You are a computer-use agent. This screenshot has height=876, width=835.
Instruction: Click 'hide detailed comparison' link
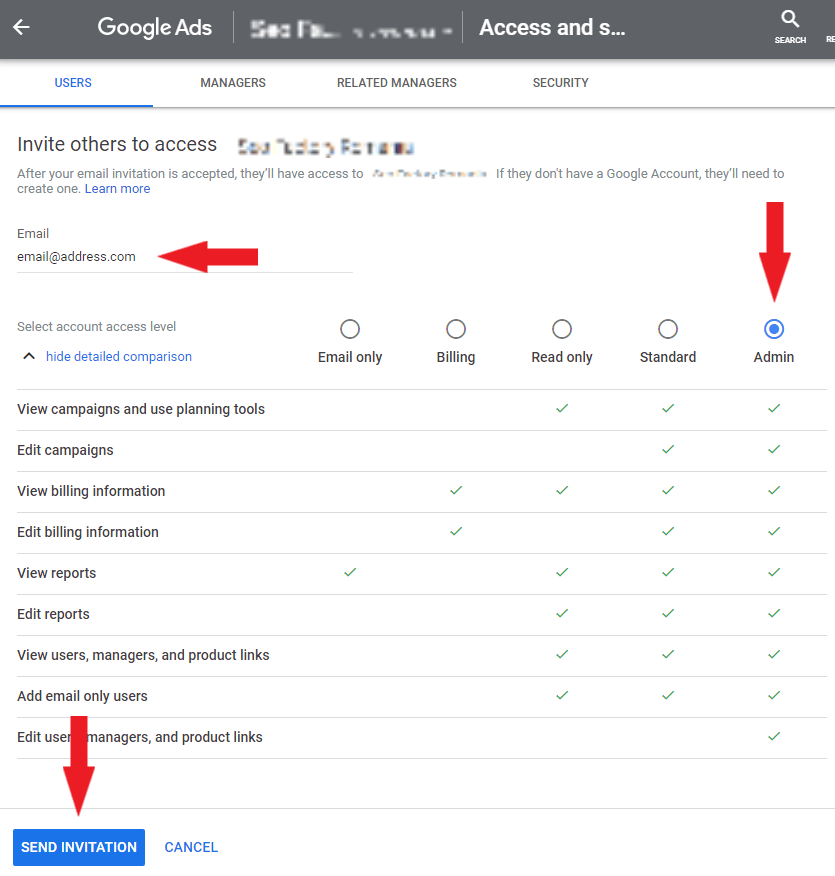(119, 356)
